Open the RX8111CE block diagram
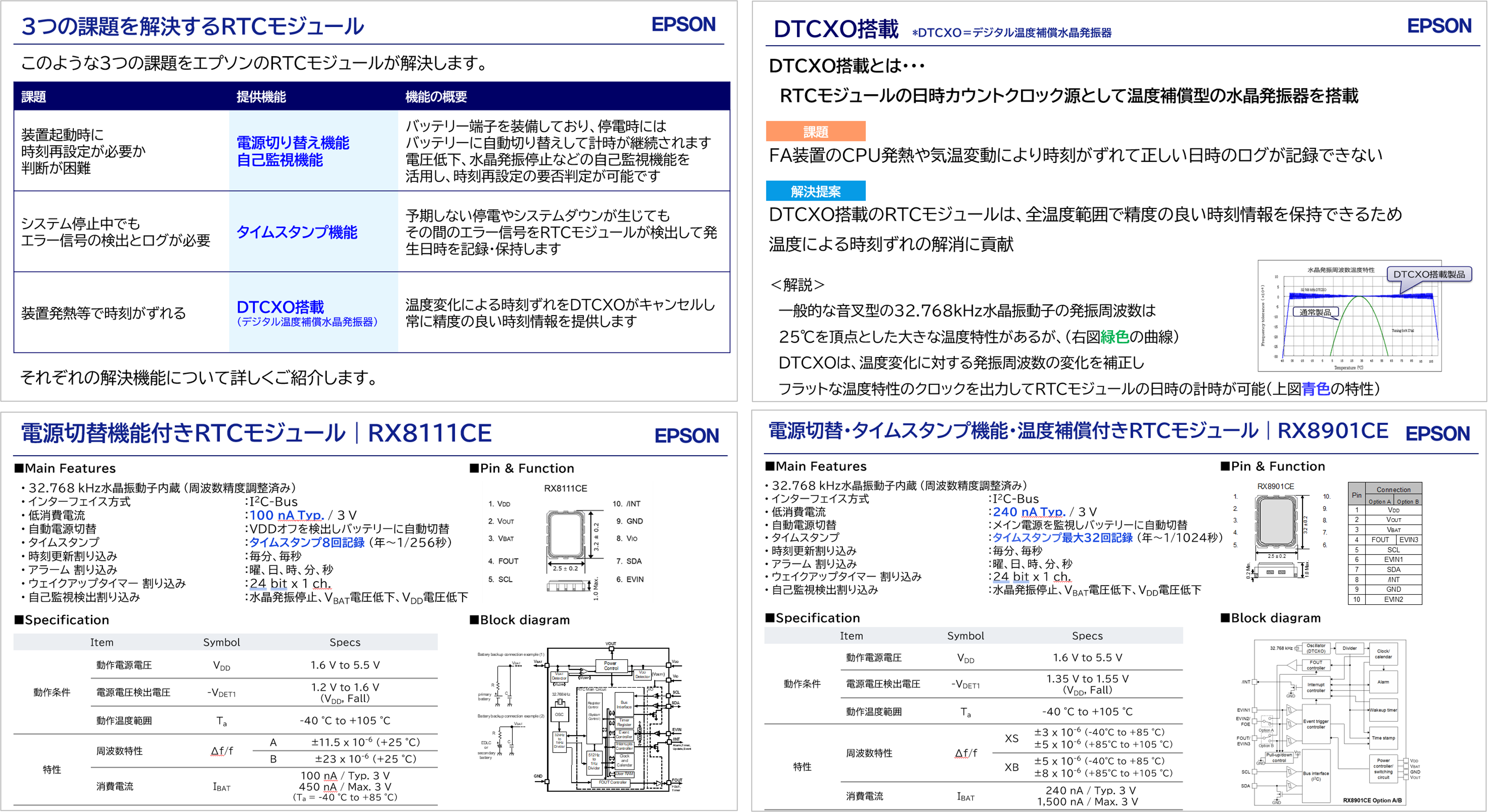 click(x=584, y=716)
